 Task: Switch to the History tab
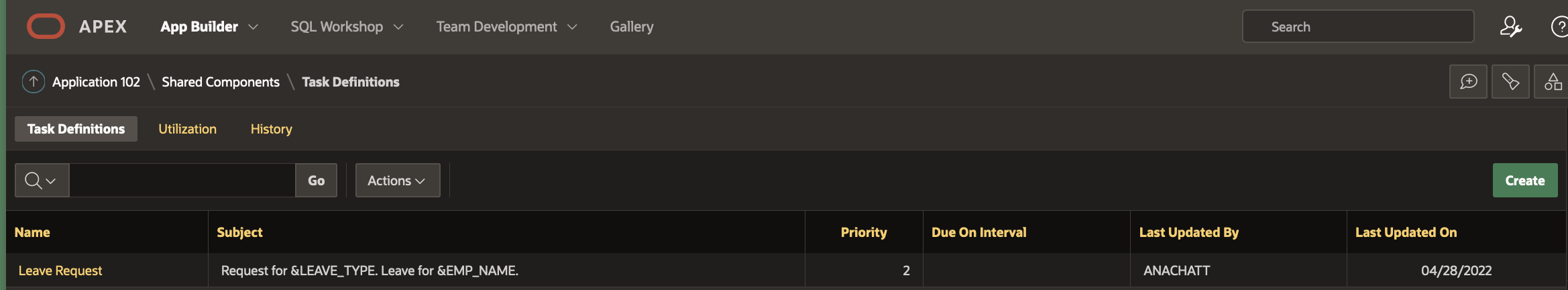click(271, 129)
